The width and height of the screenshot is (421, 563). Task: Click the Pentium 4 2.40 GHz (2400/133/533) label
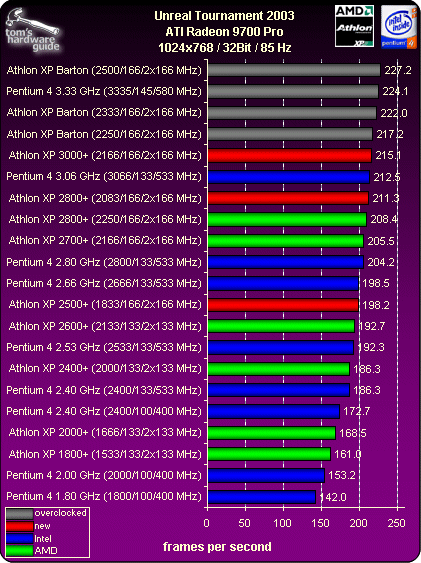[x=104, y=390]
